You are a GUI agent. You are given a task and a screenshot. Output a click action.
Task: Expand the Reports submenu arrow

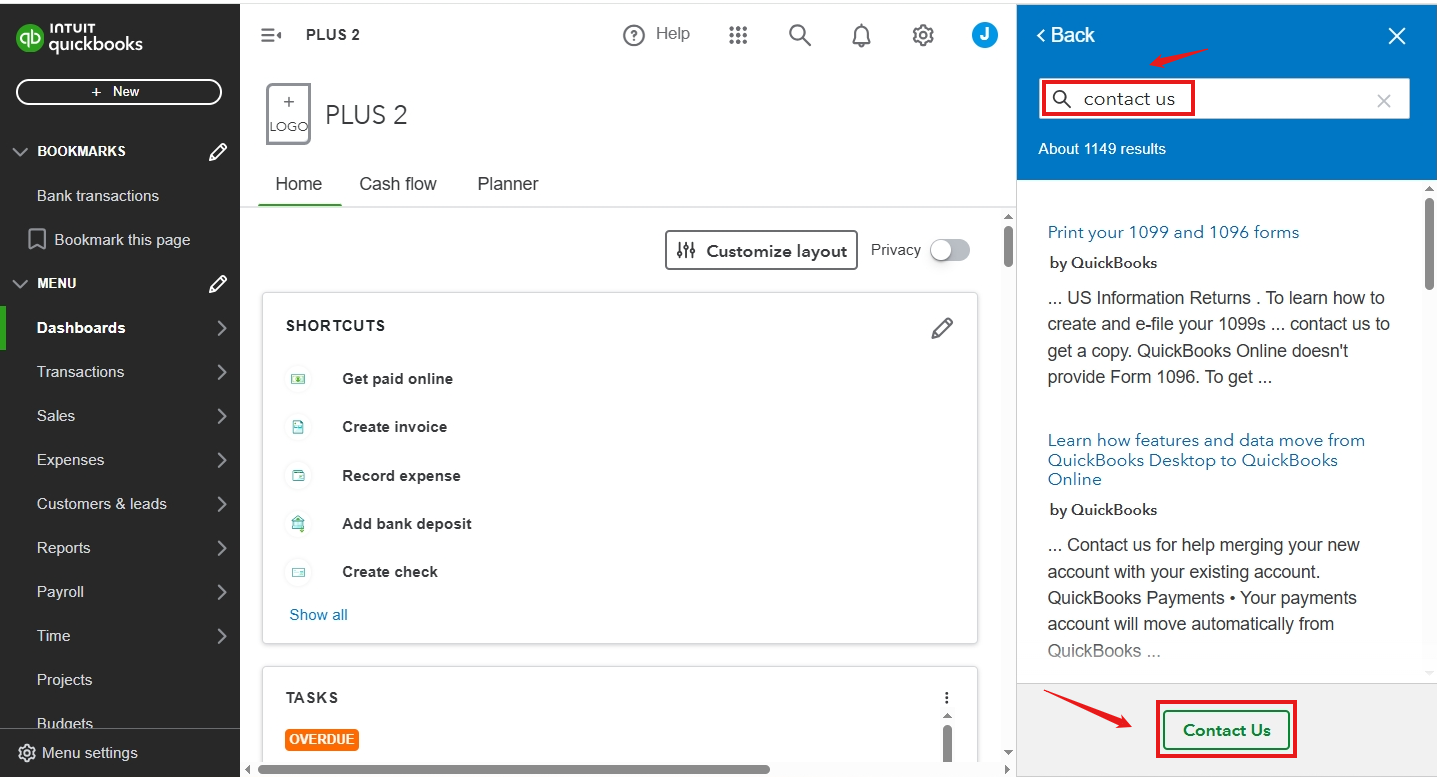(x=222, y=548)
